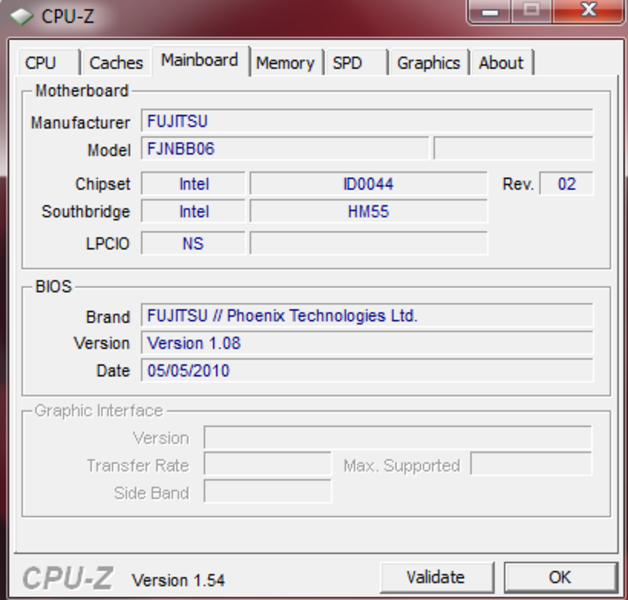Click the Side Band label
The image size is (628, 600).
[x=151, y=493]
